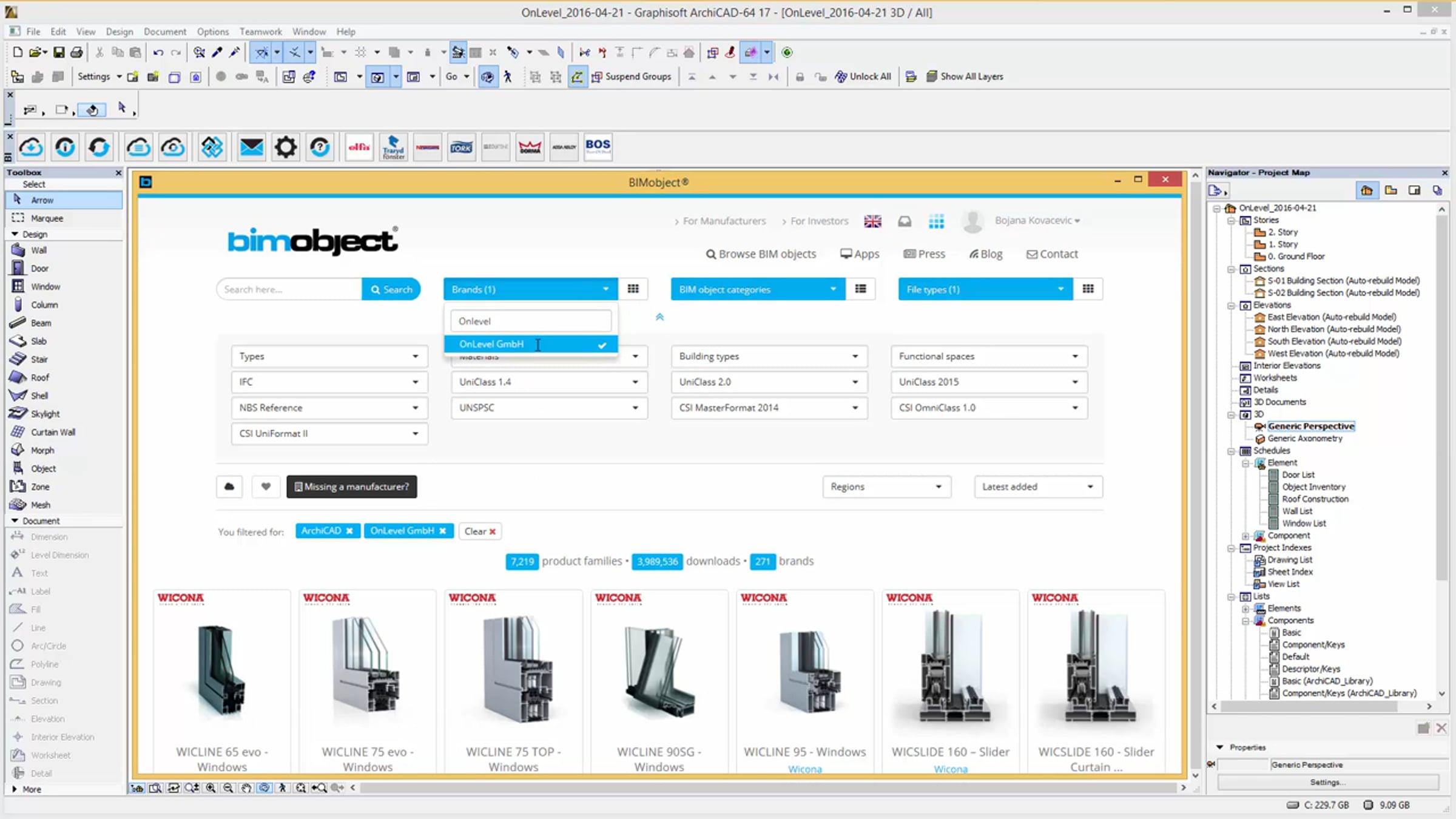Image resolution: width=1456 pixels, height=819 pixels.
Task: Toggle Suspend Groups
Action: (632, 76)
